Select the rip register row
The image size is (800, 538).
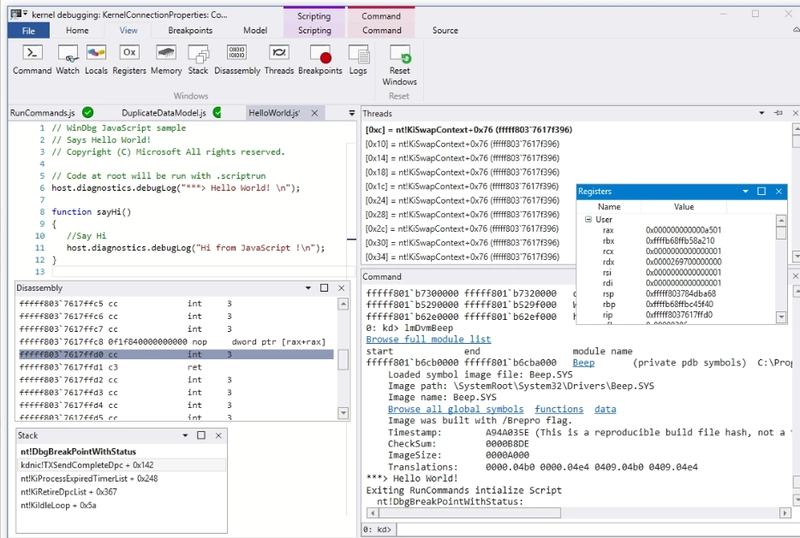677,314
